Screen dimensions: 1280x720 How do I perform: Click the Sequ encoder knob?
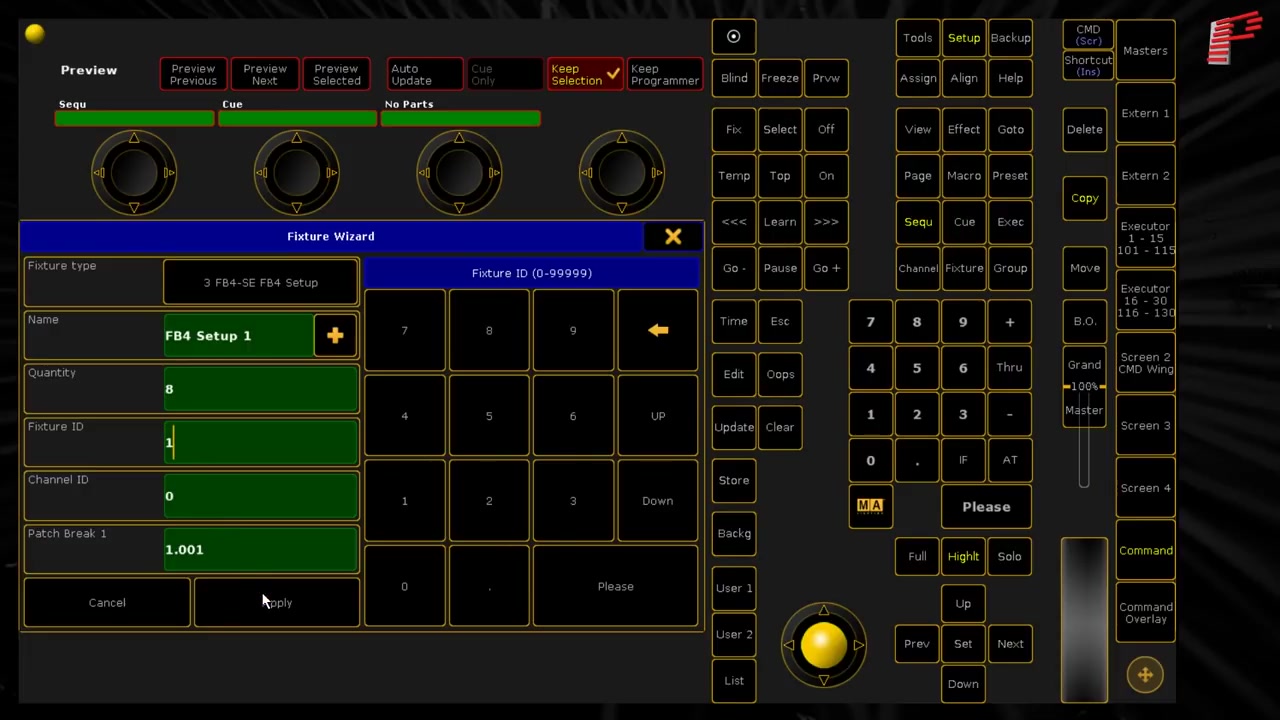coord(134,173)
